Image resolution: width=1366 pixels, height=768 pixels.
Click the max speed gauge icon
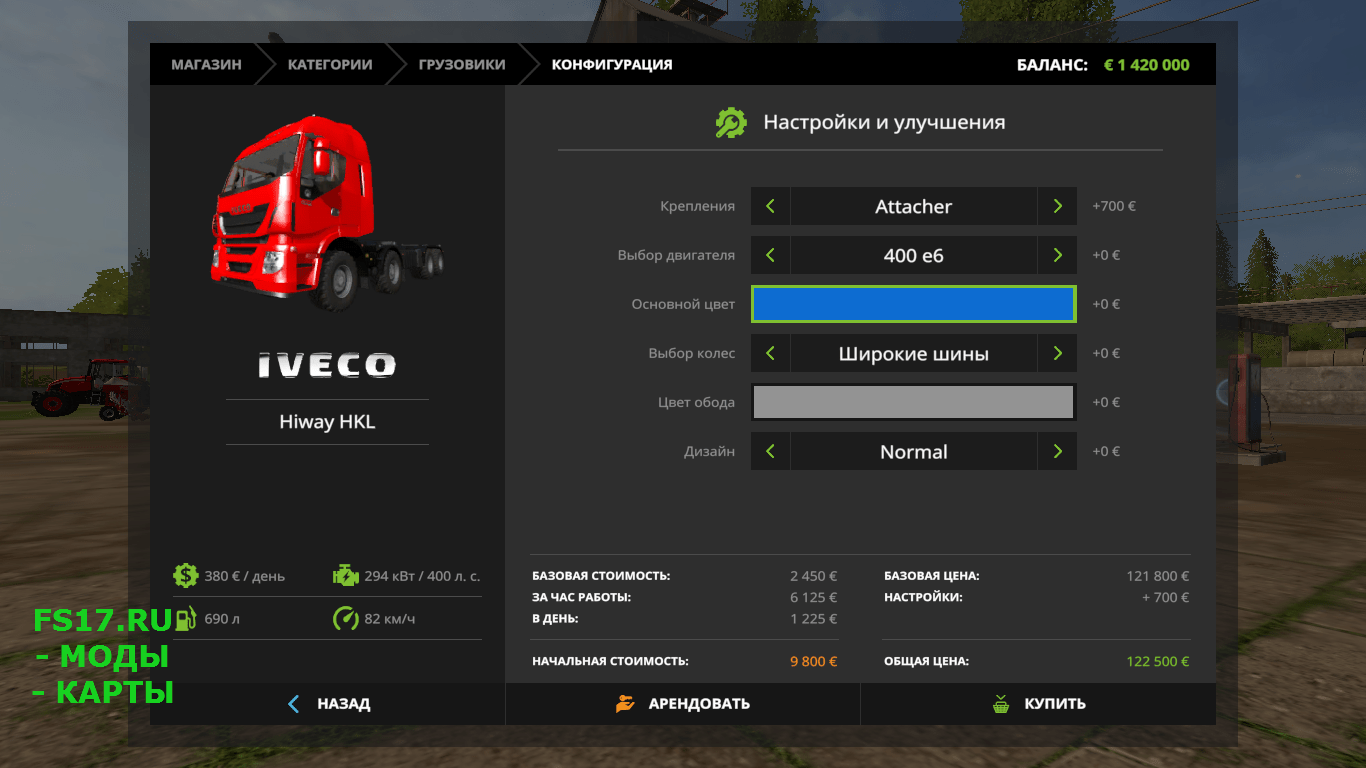[x=345, y=618]
